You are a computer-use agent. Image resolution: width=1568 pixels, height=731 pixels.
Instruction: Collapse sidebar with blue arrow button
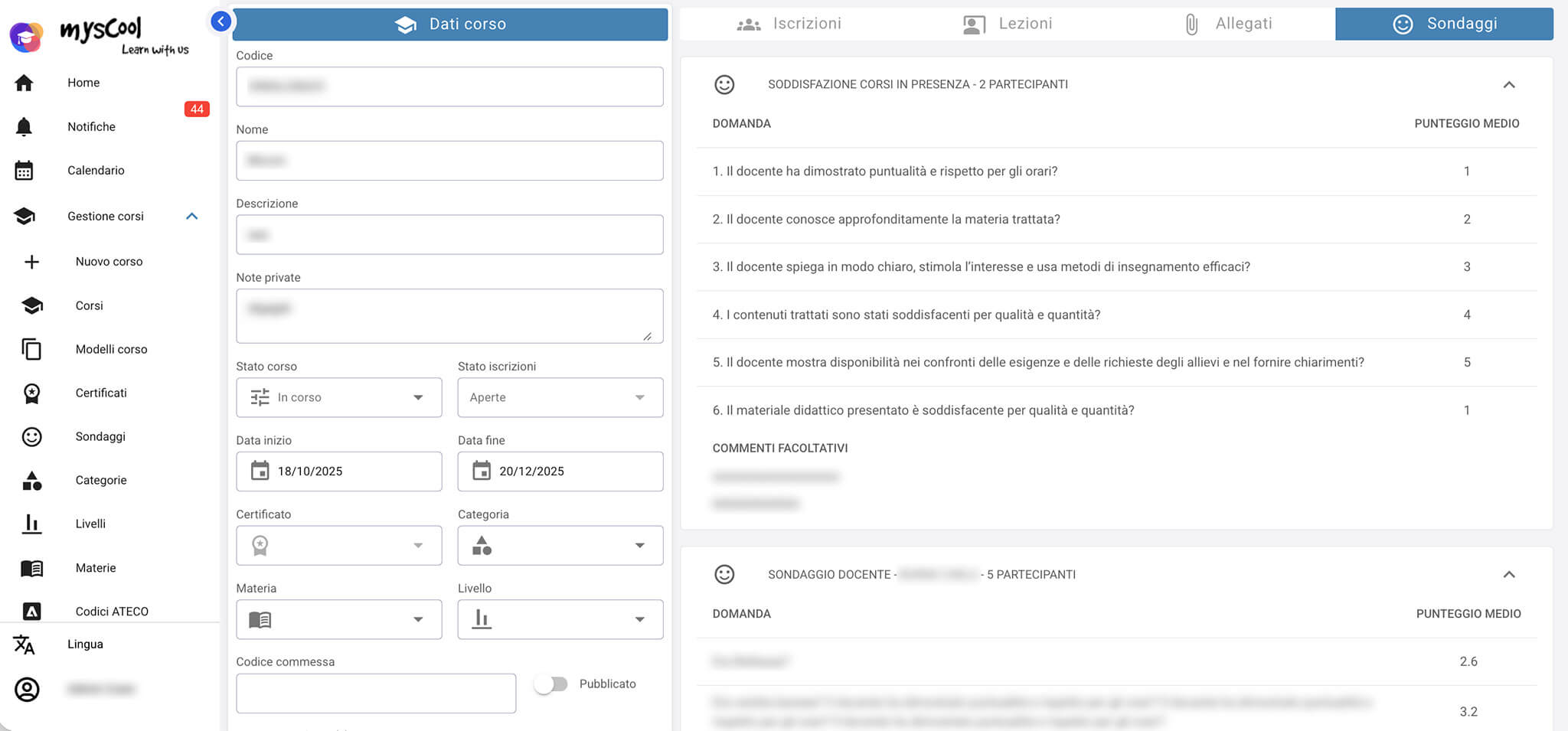pos(220,21)
